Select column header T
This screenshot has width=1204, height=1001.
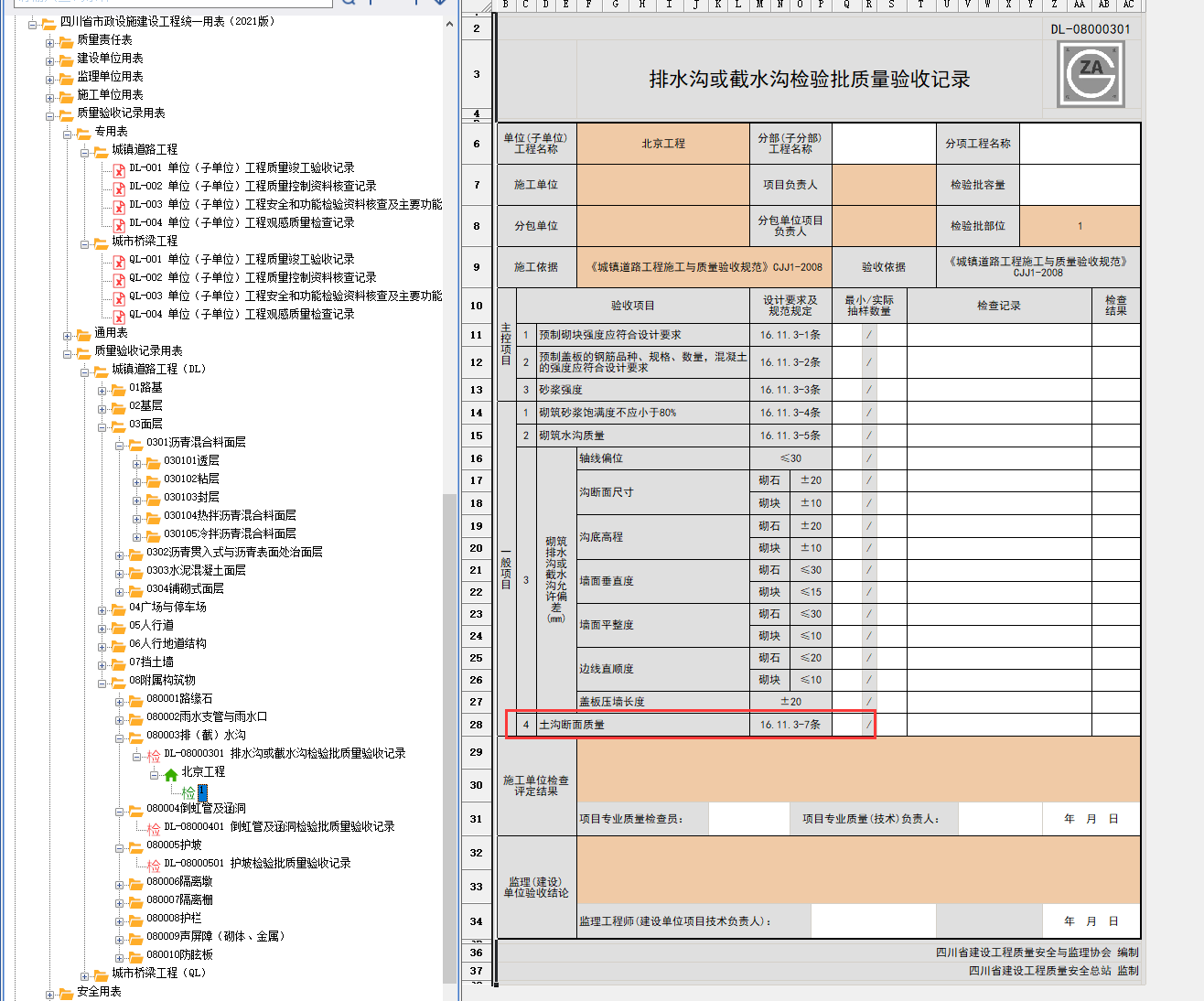[920, 5]
